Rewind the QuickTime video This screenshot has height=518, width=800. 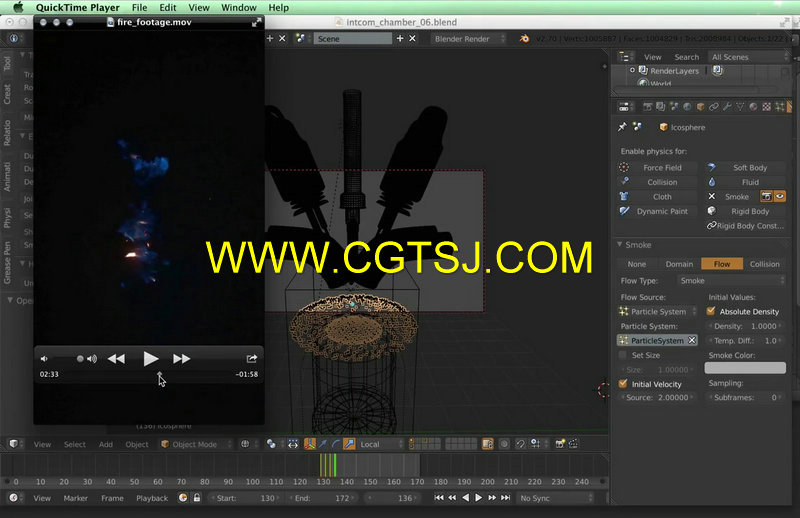click(116, 359)
